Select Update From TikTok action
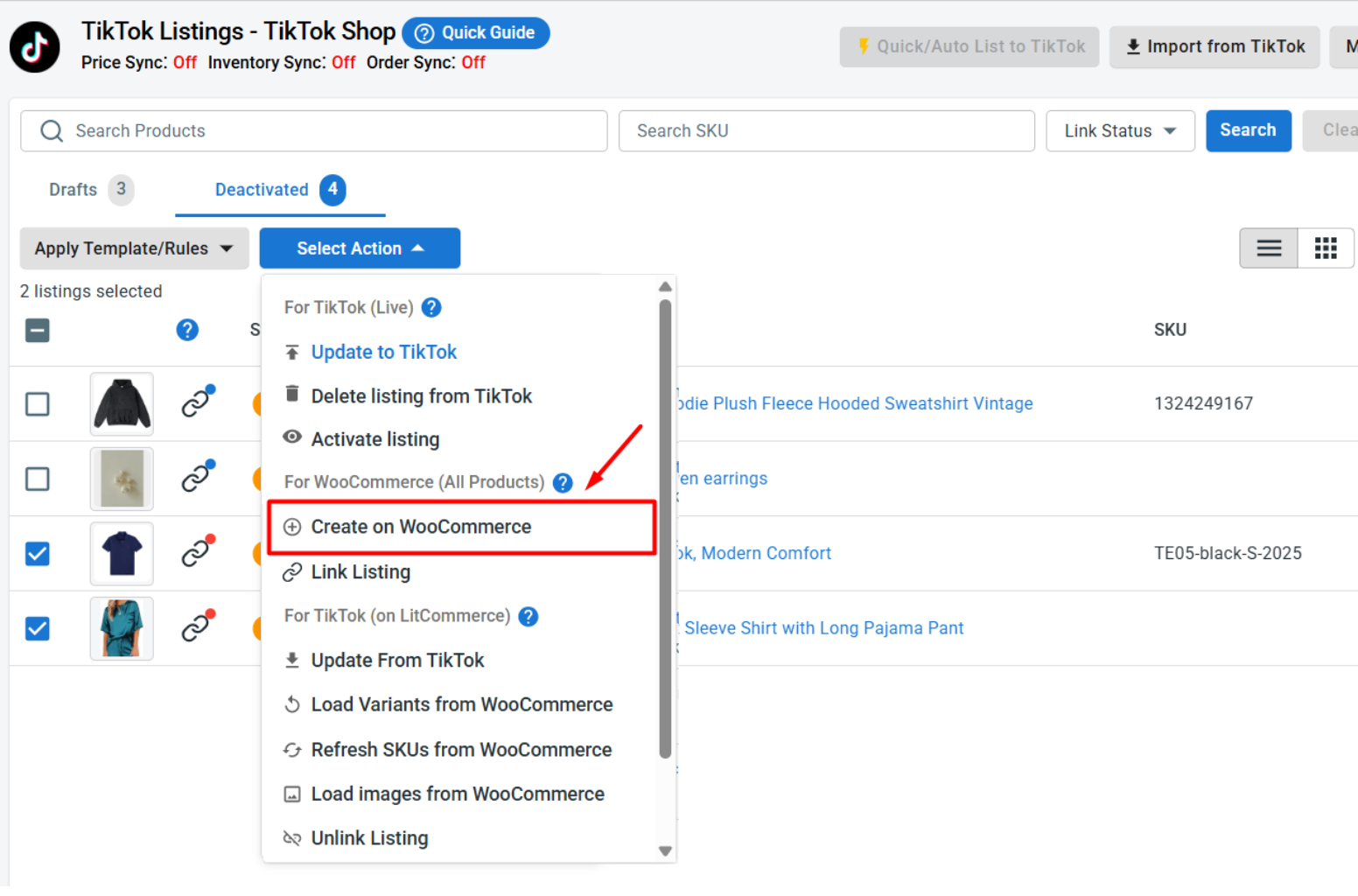The image size is (1358, 896). click(397, 661)
